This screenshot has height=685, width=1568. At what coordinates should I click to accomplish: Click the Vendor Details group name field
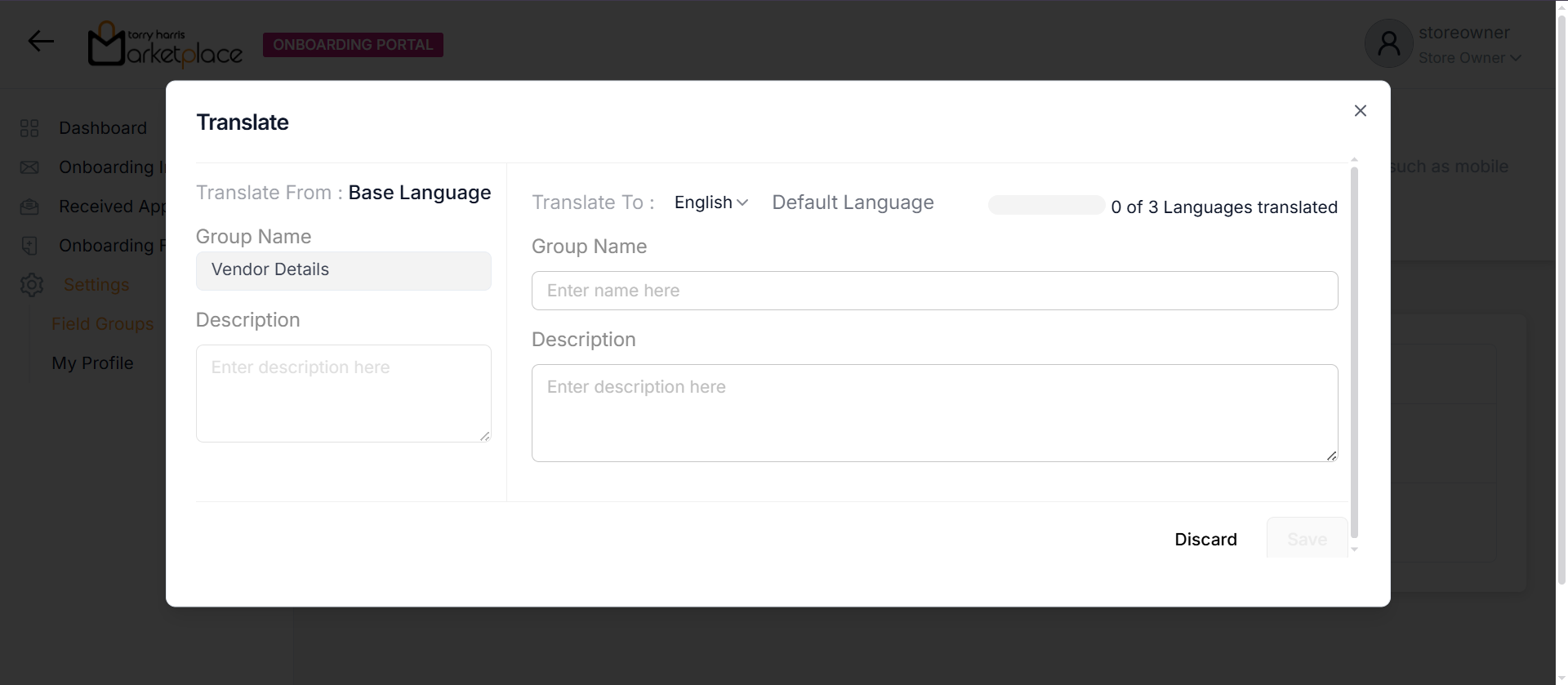click(x=343, y=270)
